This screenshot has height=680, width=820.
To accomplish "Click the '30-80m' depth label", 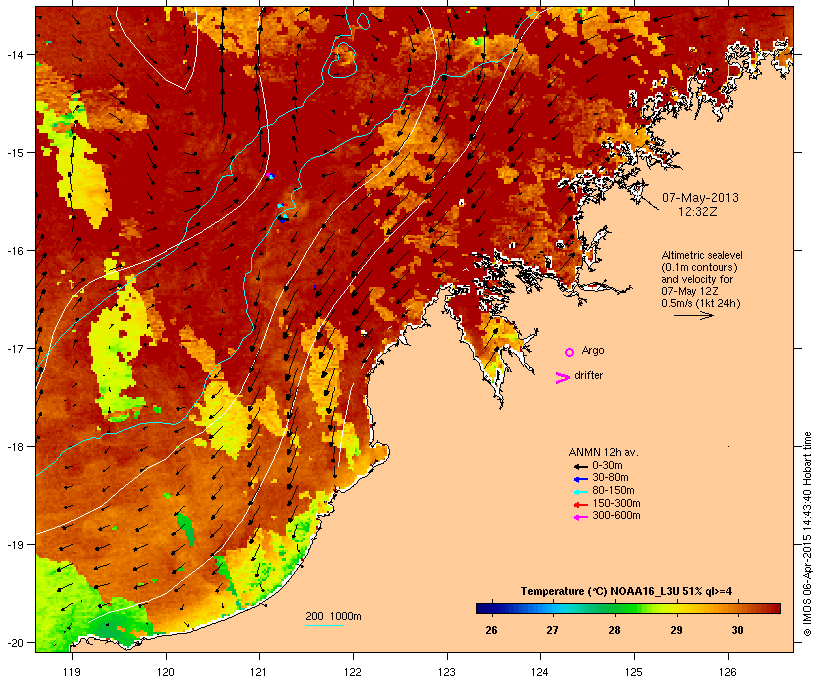I will (x=610, y=478).
